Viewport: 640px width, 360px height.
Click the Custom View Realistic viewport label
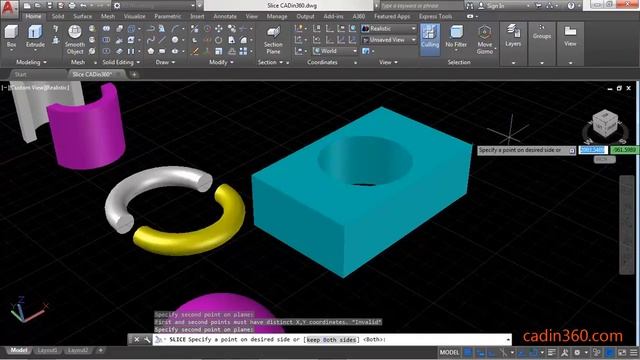click(36, 87)
